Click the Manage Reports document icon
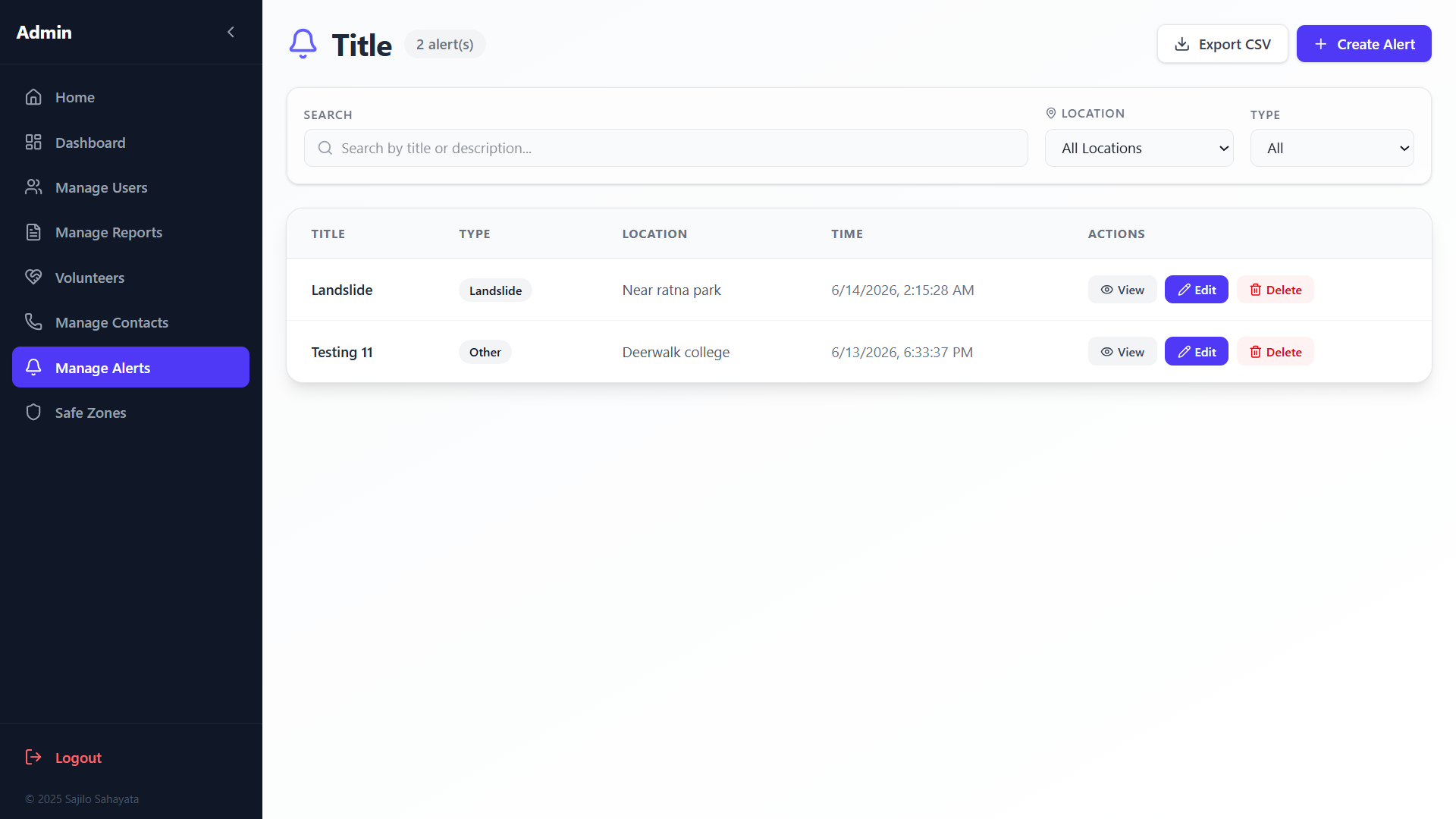Viewport: 1456px width, 819px height. pos(33,232)
